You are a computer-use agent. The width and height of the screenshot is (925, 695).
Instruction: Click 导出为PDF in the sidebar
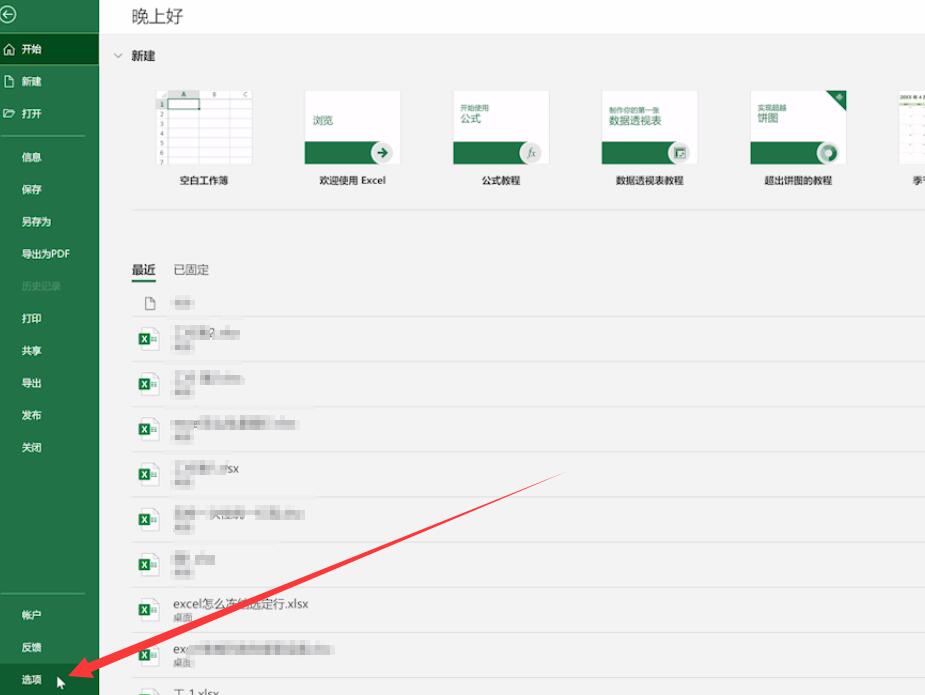pyautogui.click(x=45, y=254)
